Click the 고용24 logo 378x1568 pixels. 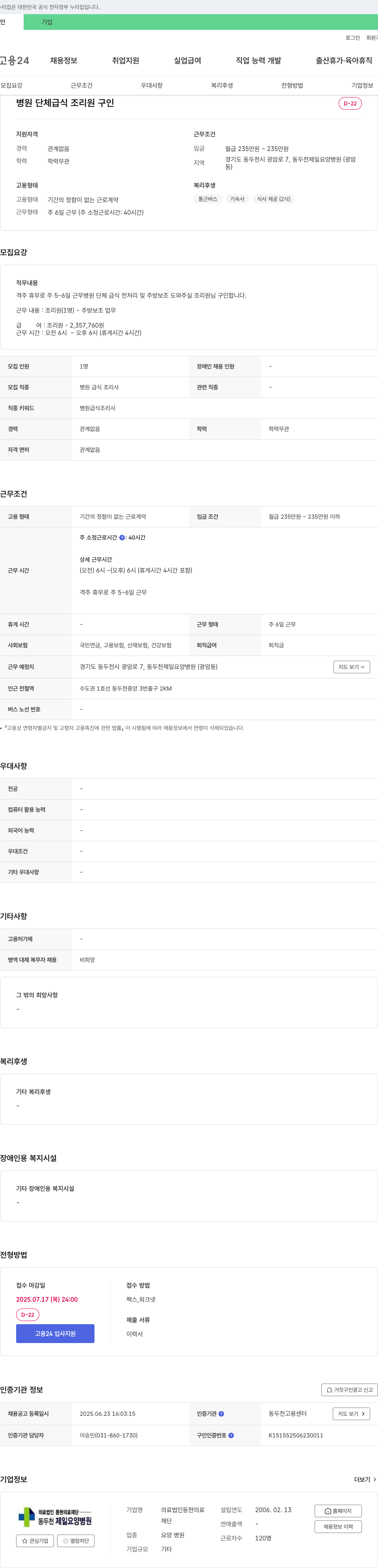15,60
